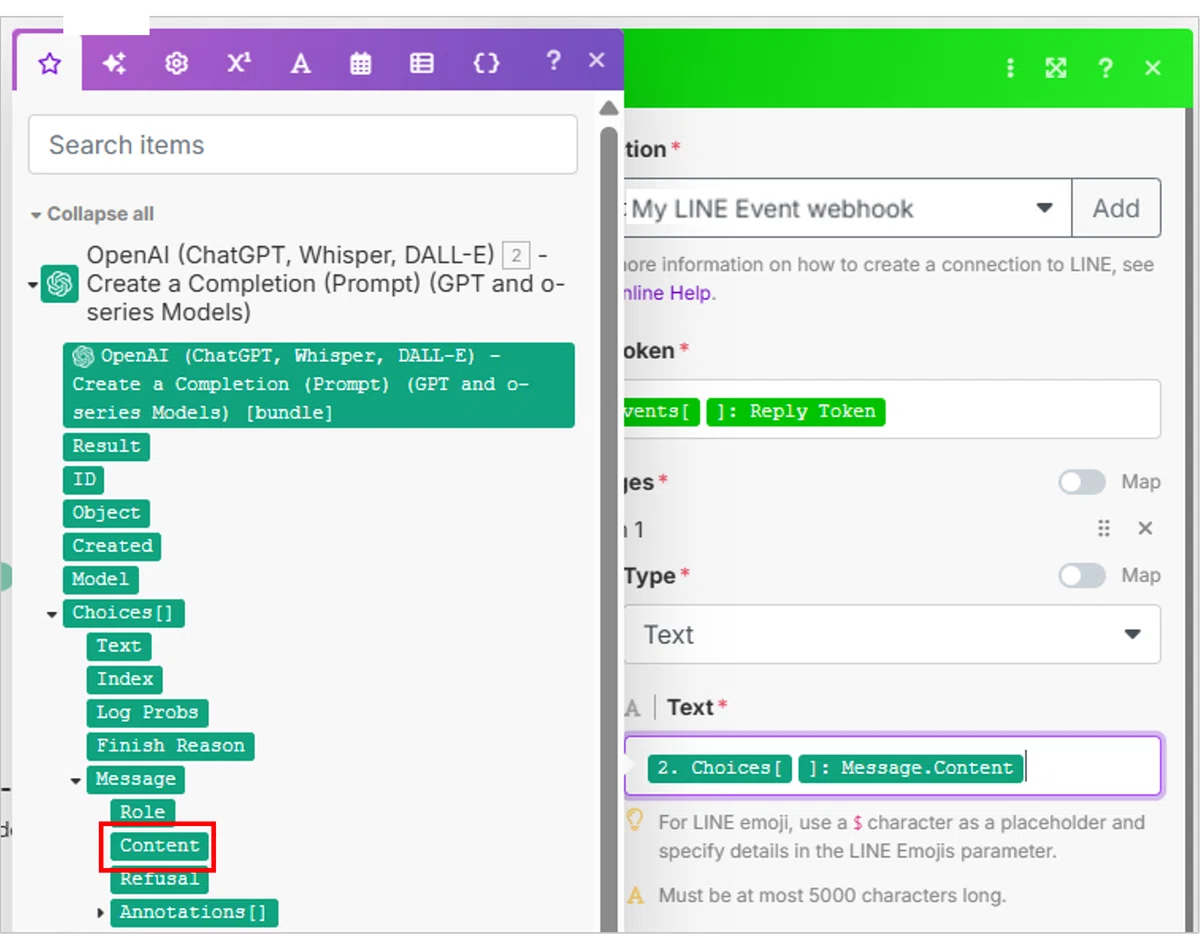Open the custom variables braces tab
This screenshot has height=934, width=1200.
486,64
